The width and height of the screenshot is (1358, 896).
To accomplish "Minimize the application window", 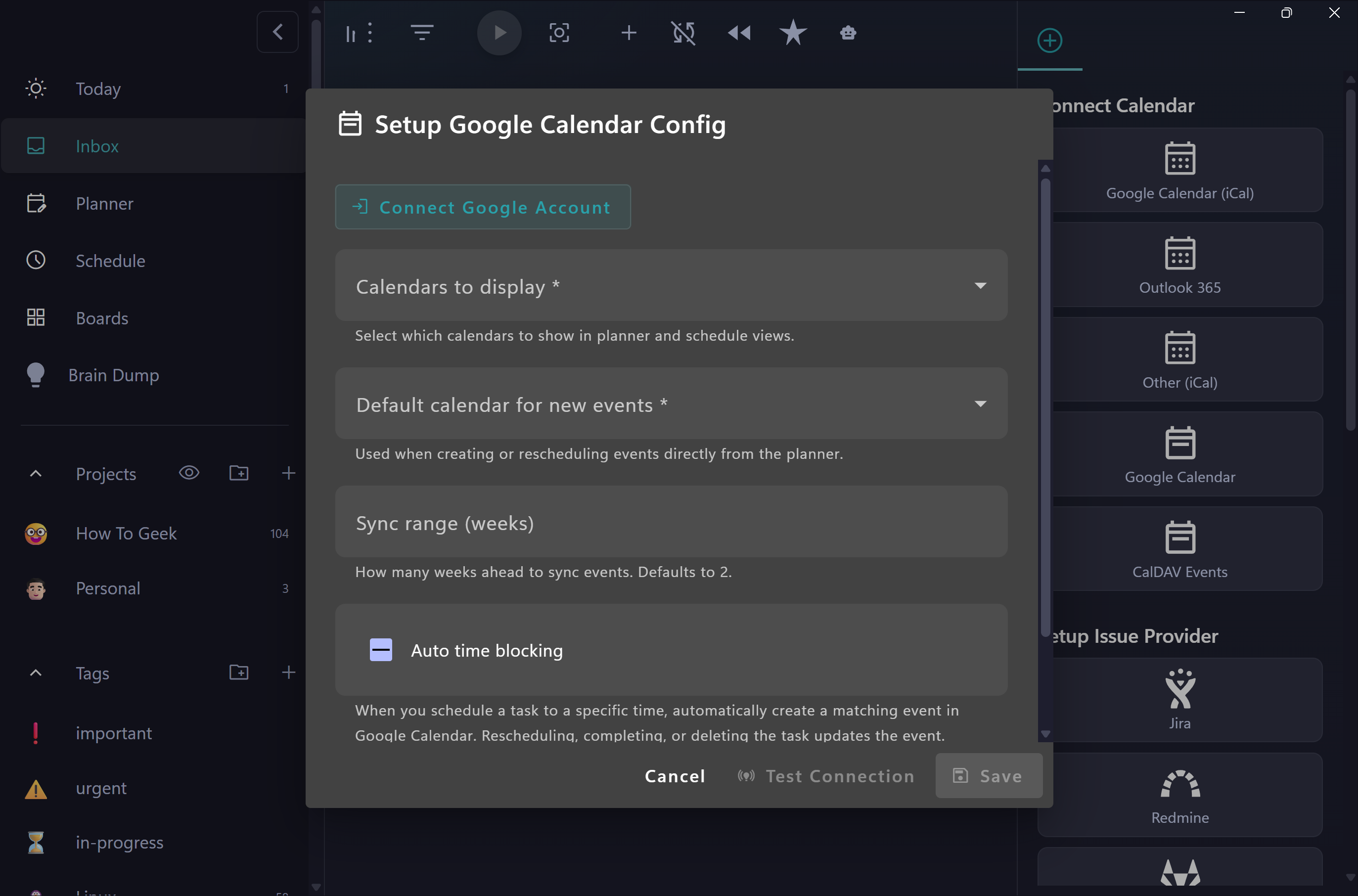I will click(x=1239, y=12).
